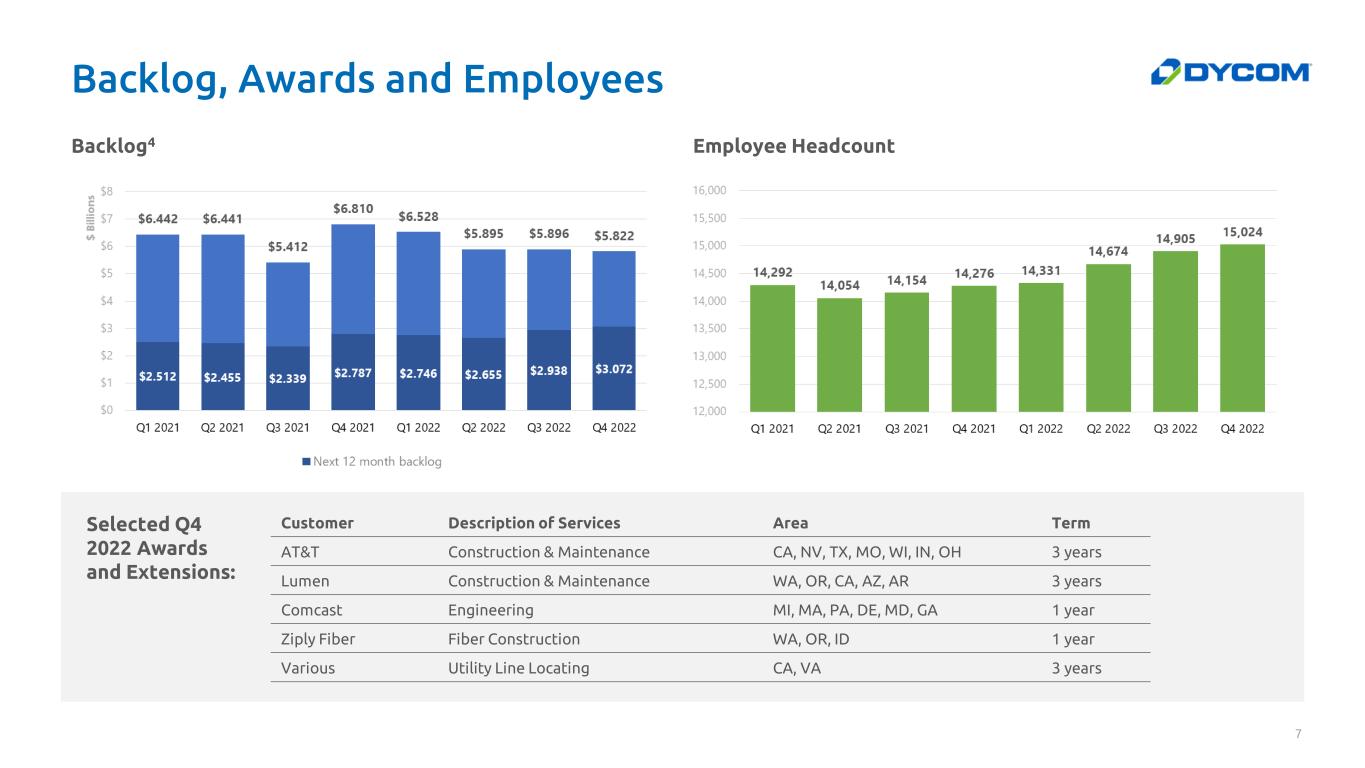Click the Term column header
The height and width of the screenshot is (768, 1365).
[1071, 523]
